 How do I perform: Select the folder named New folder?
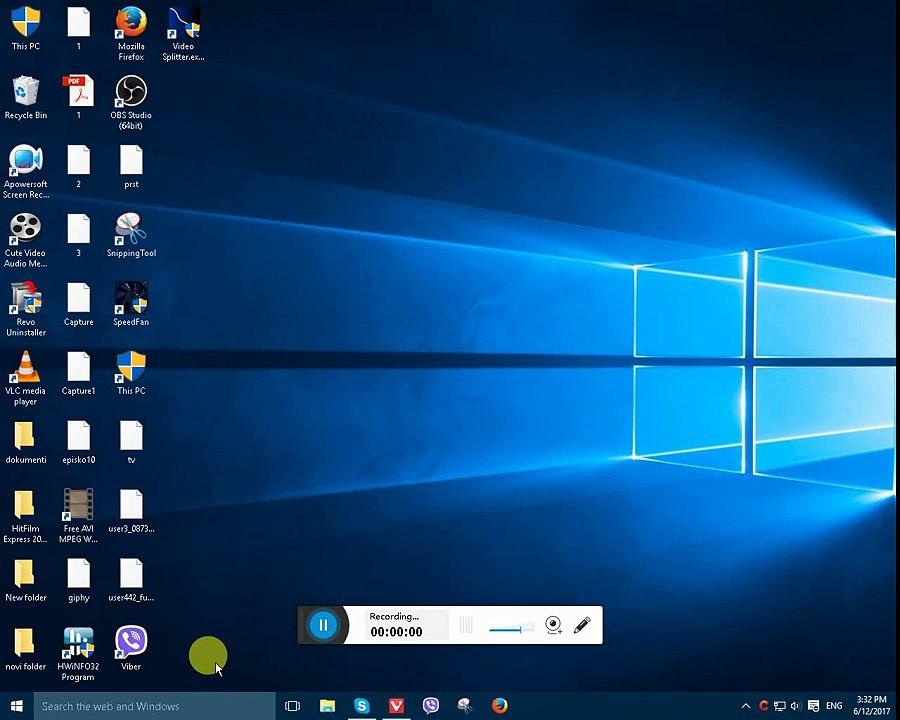click(x=25, y=580)
